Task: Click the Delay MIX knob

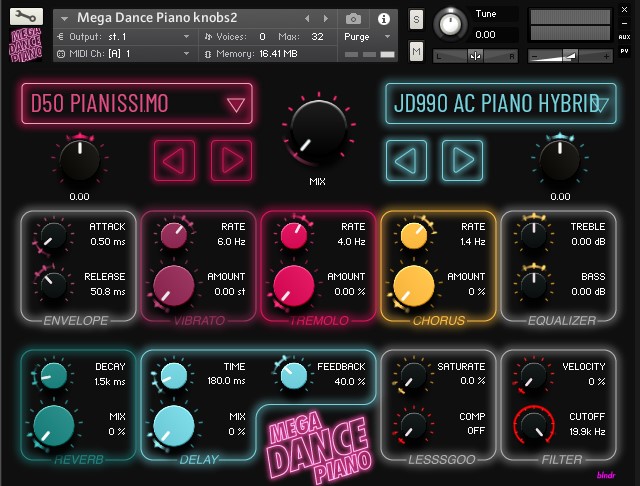Action: point(174,426)
